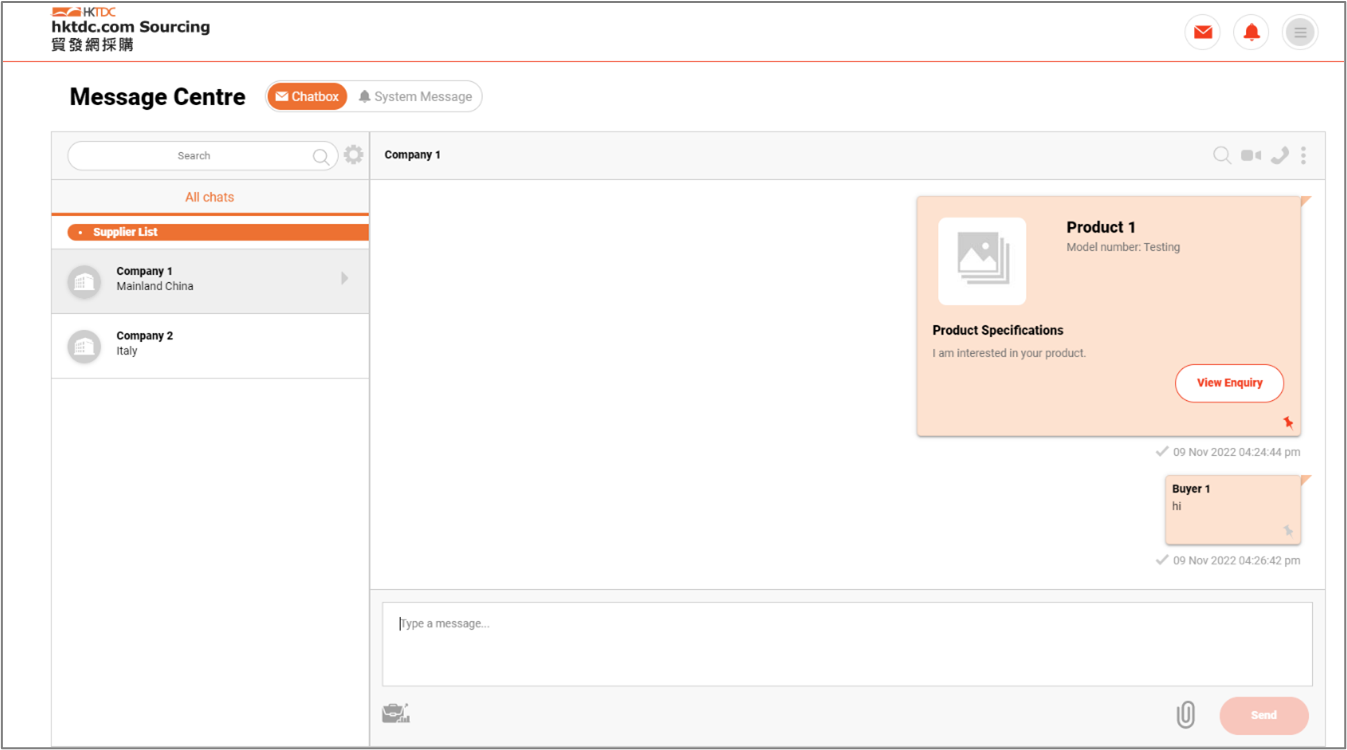1347x750 pixels.
Task: Open the conversation more options menu
Action: (1303, 155)
